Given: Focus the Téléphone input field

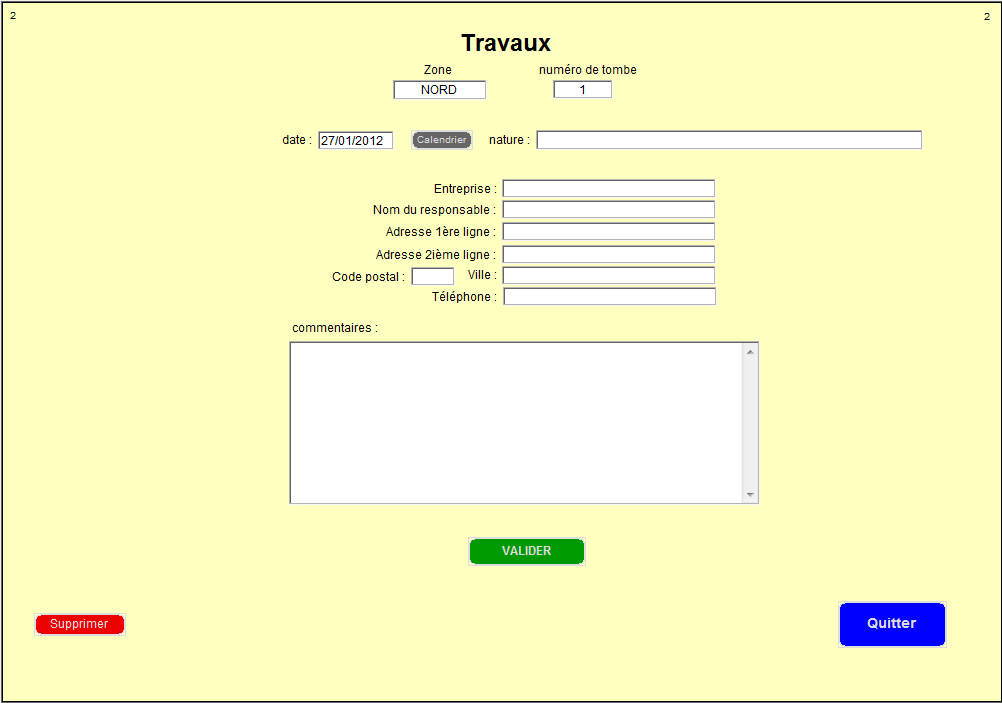Looking at the screenshot, I should tap(609, 296).
